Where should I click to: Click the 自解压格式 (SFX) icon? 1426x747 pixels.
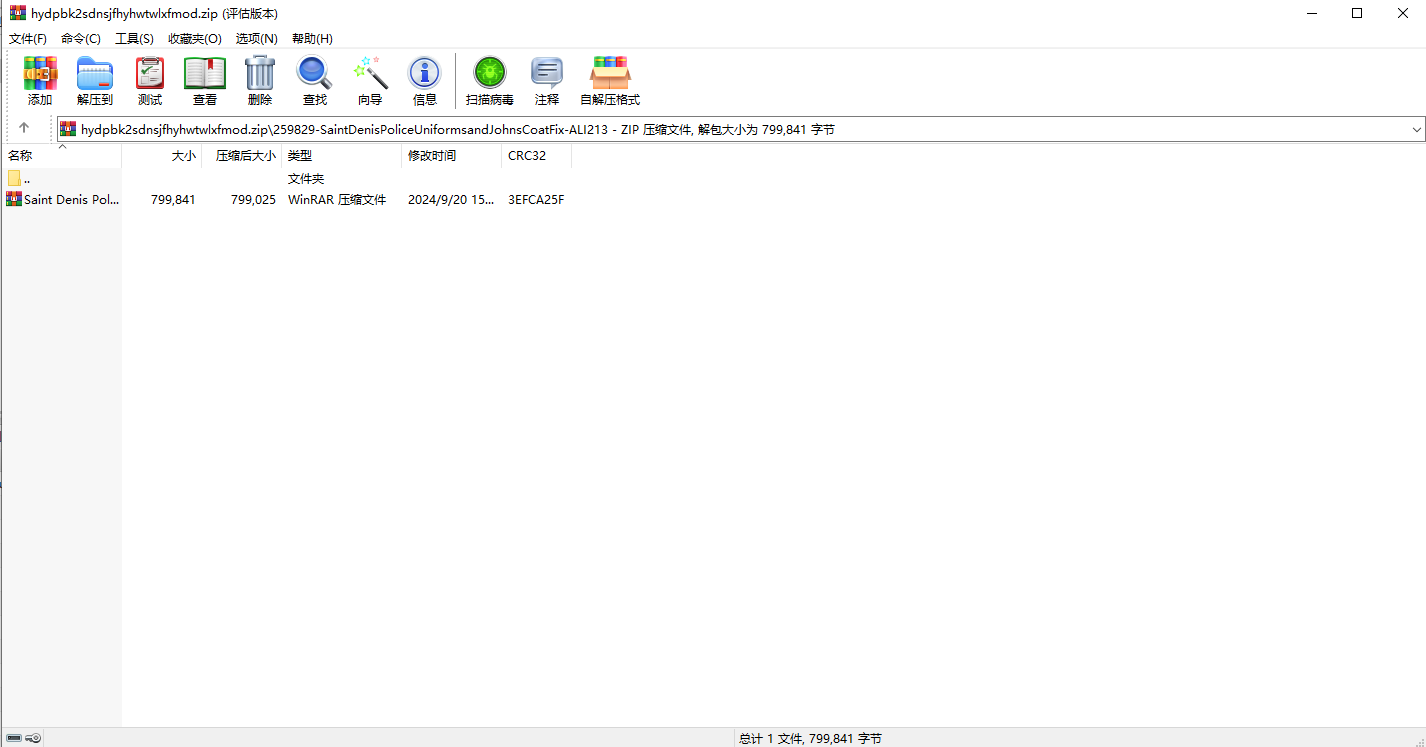[610, 74]
